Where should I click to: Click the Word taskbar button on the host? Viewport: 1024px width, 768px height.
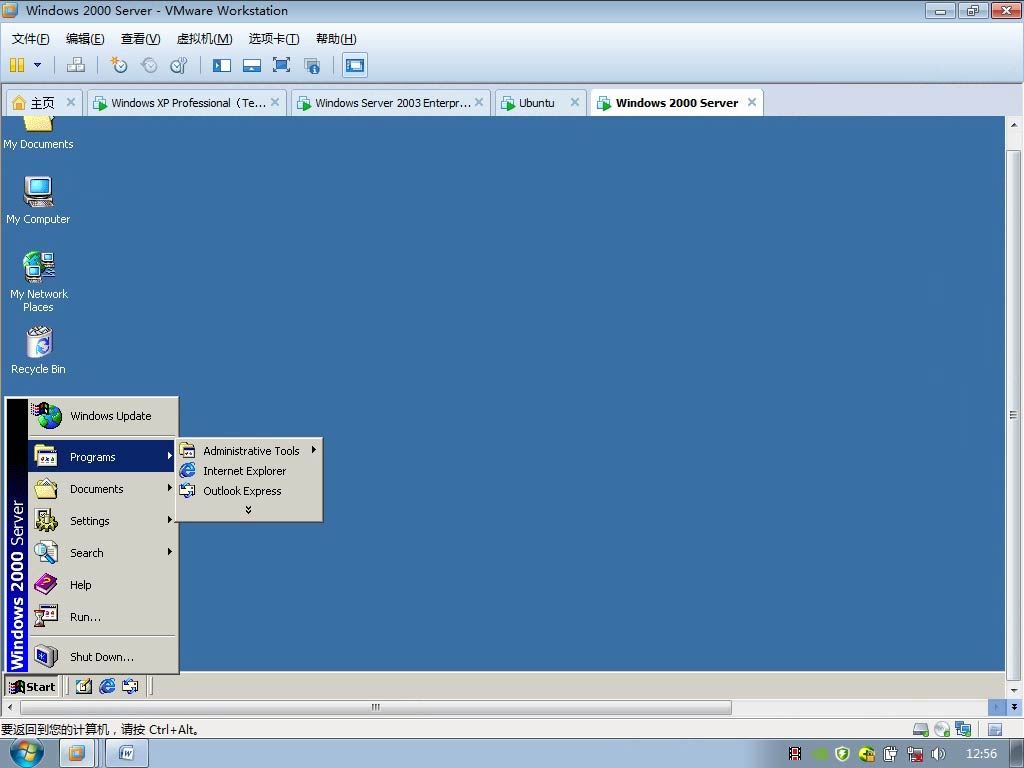[127, 754]
